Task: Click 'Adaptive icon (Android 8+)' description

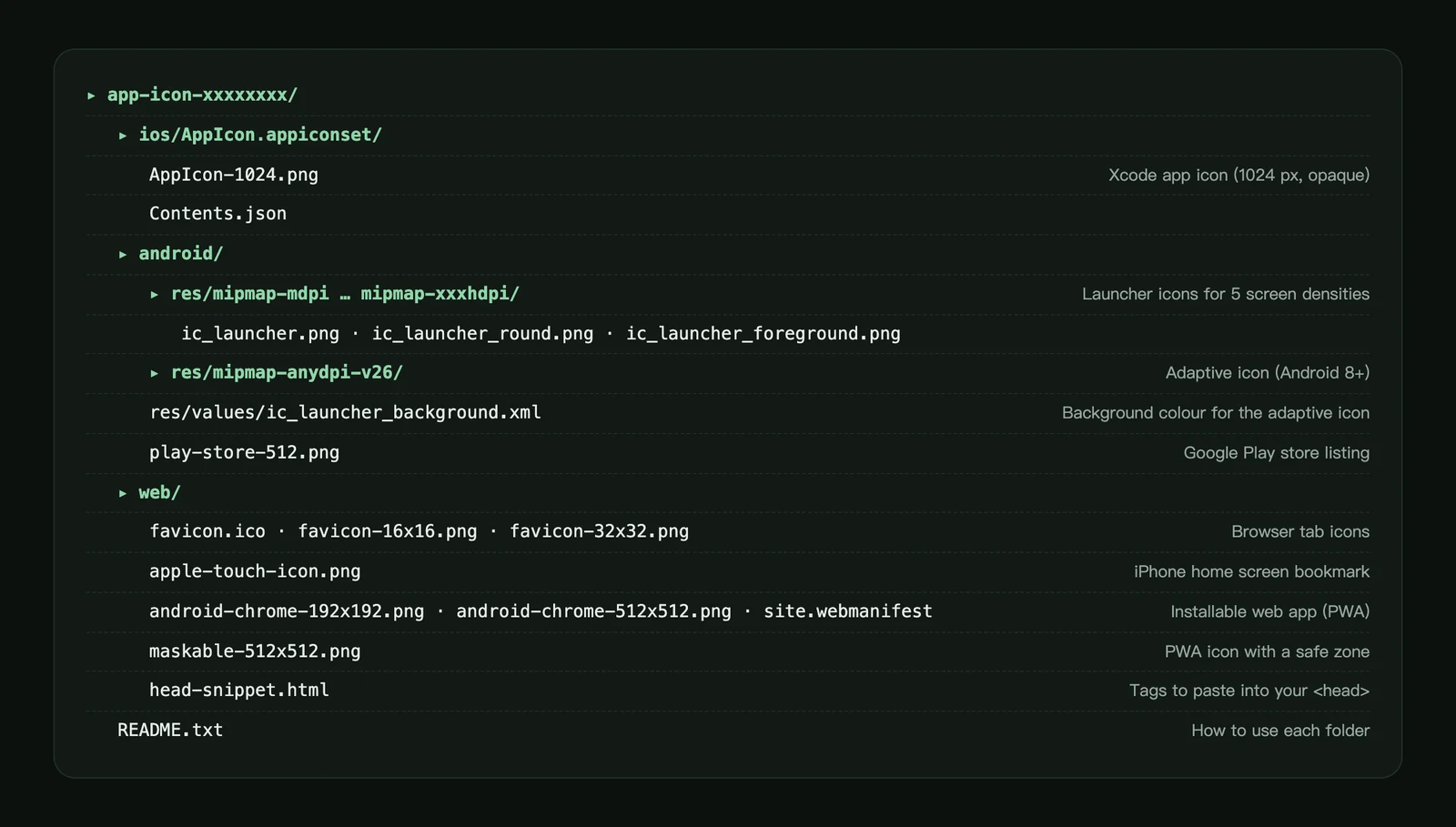Action: pyautogui.click(x=1268, y=373)
